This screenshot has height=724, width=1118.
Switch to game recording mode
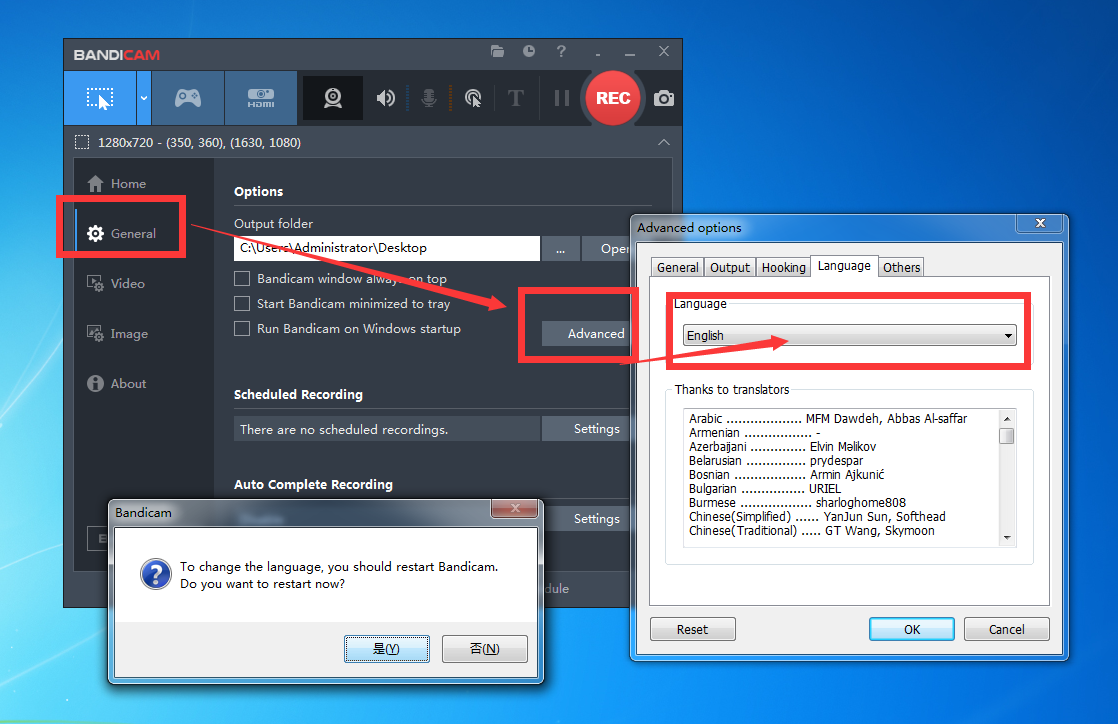tap(188, 98)
